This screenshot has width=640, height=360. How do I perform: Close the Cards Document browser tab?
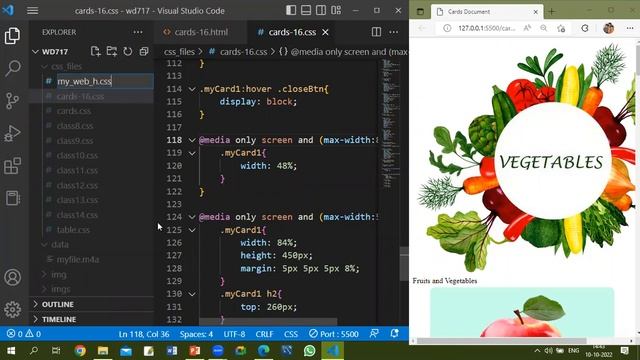click(536, 12)
